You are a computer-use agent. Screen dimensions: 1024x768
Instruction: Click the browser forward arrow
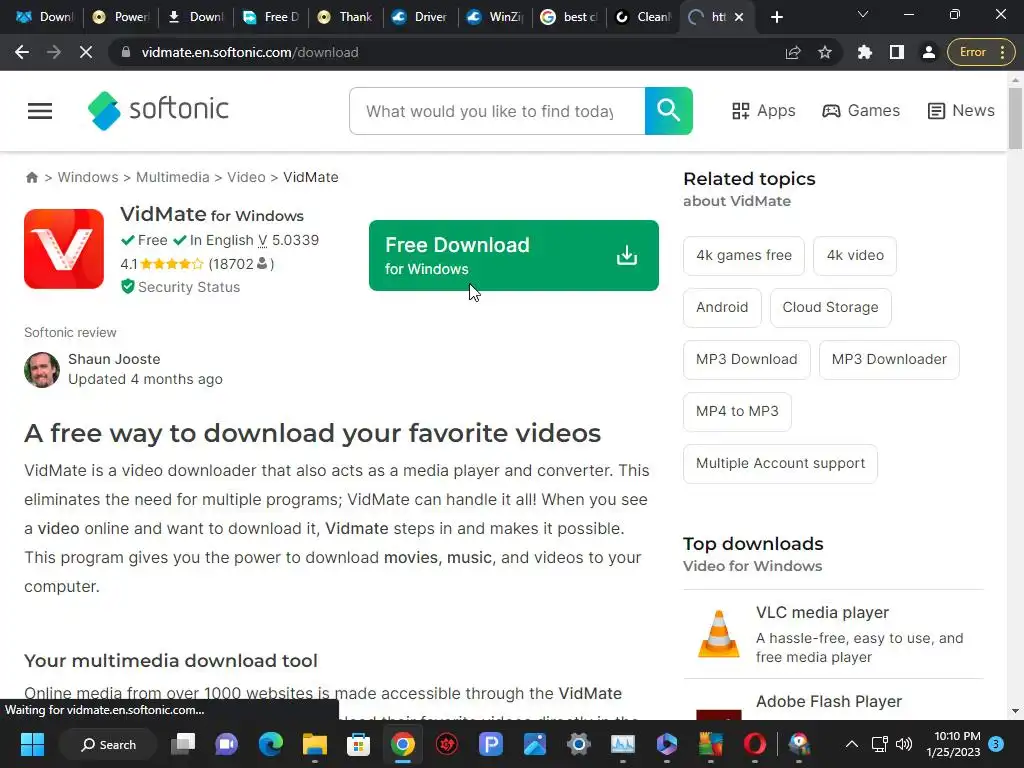(54, 52)
